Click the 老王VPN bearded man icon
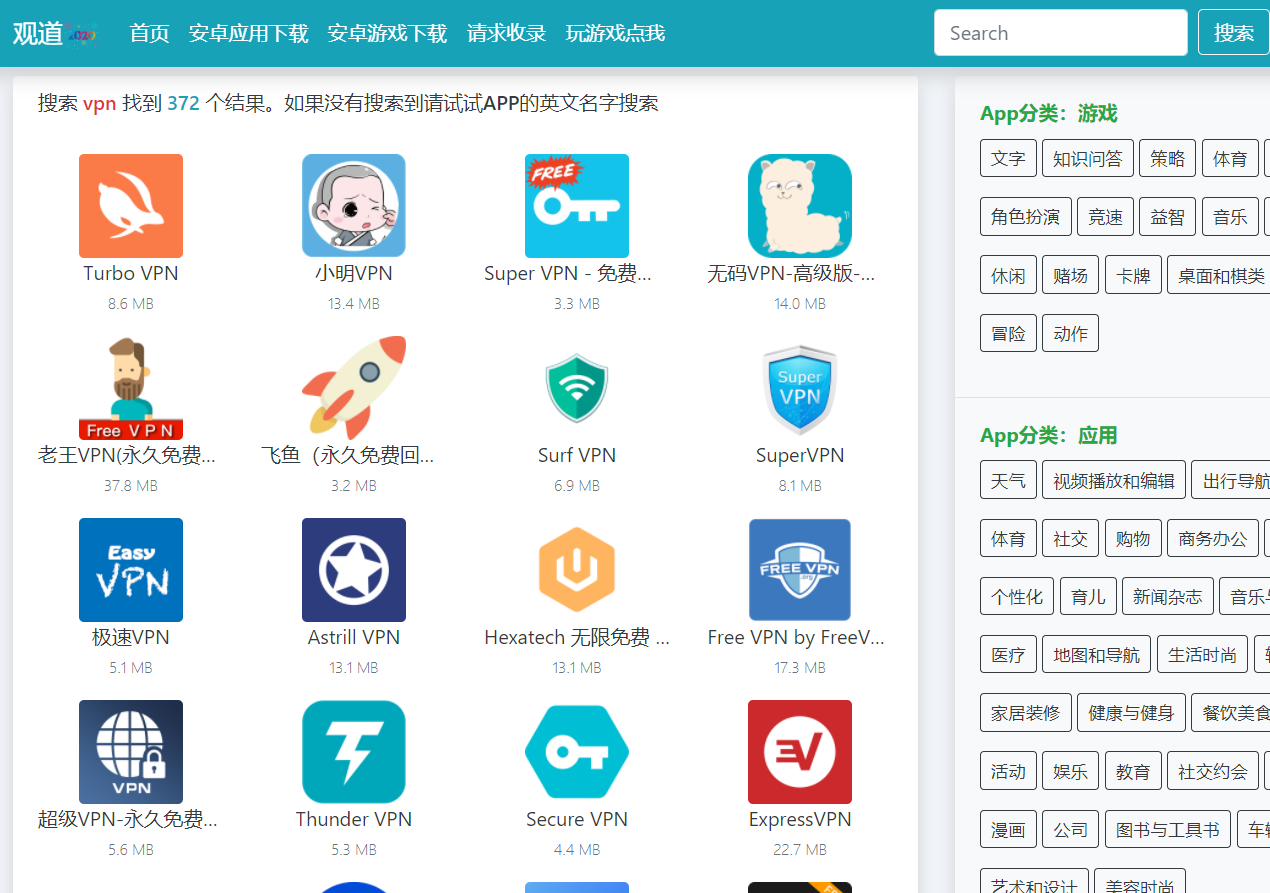 [x=131, y=388]
